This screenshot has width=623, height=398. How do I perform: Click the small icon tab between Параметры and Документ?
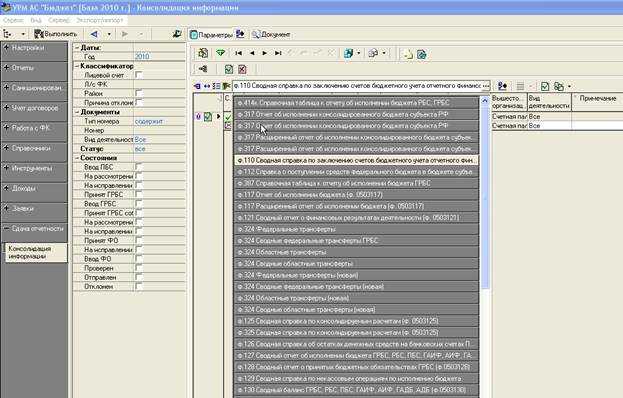(x=240, y=35)
